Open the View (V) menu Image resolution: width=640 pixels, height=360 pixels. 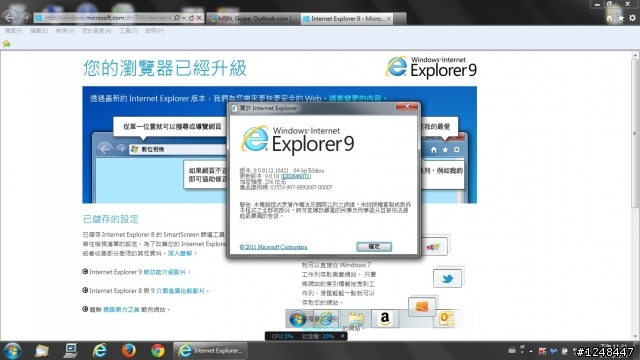point(65,31)
